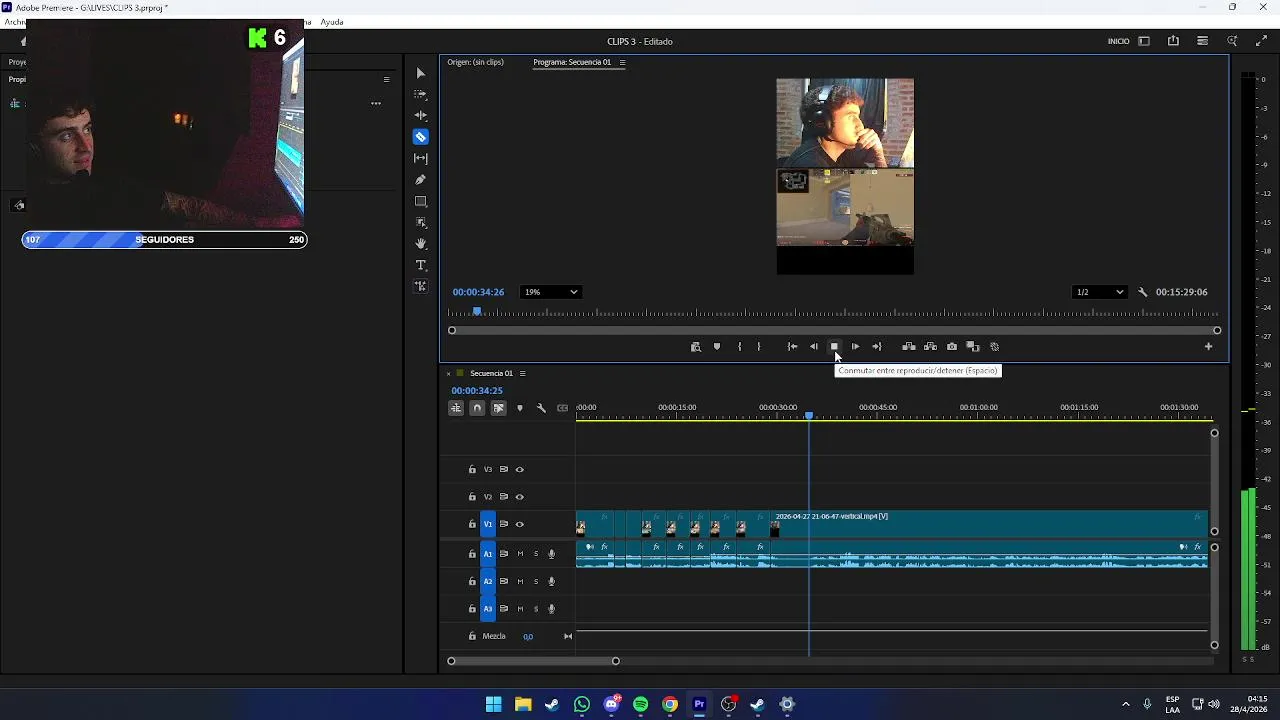Click the INICIO button
This screenshot has height=720, width=1280.
pos(1118,41)
